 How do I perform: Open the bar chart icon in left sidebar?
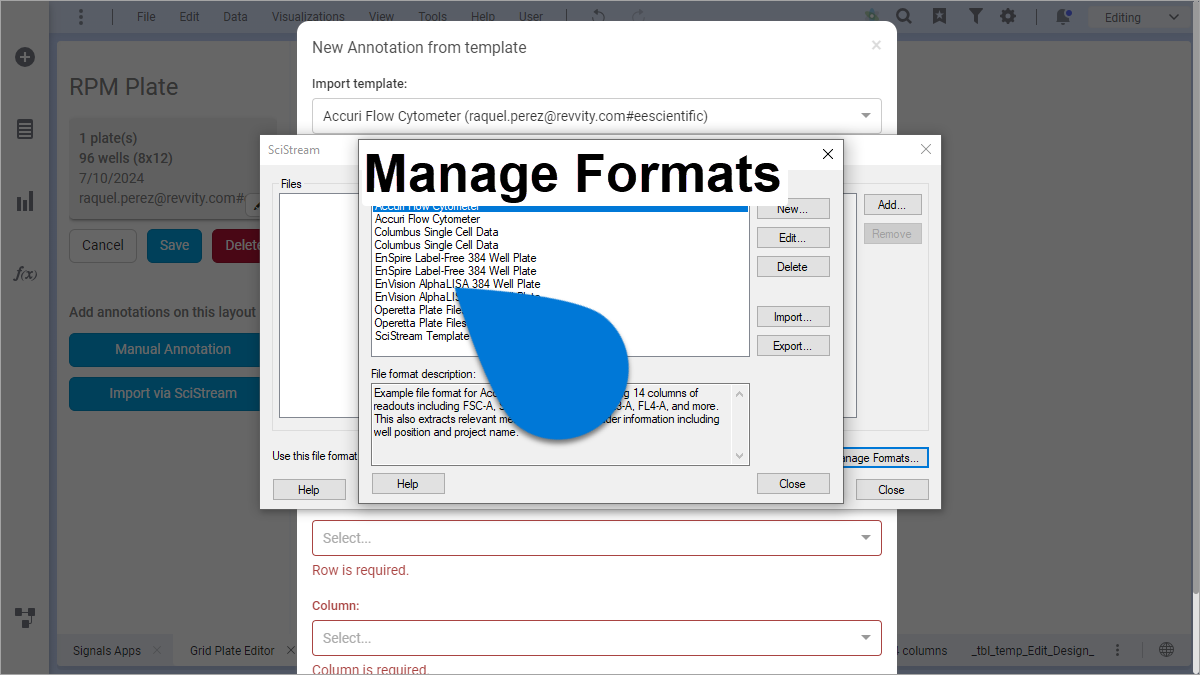[x=25, y=202]
